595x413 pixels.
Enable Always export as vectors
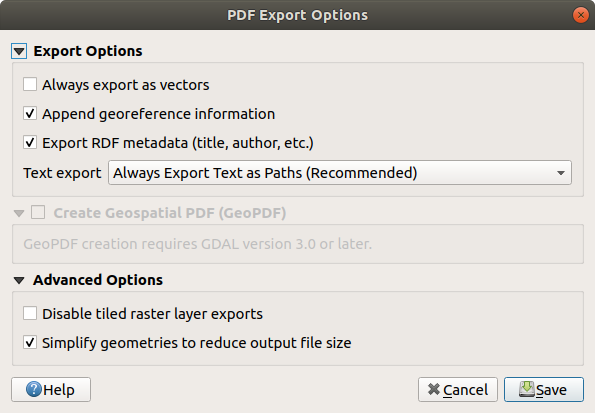pos(30,84)
